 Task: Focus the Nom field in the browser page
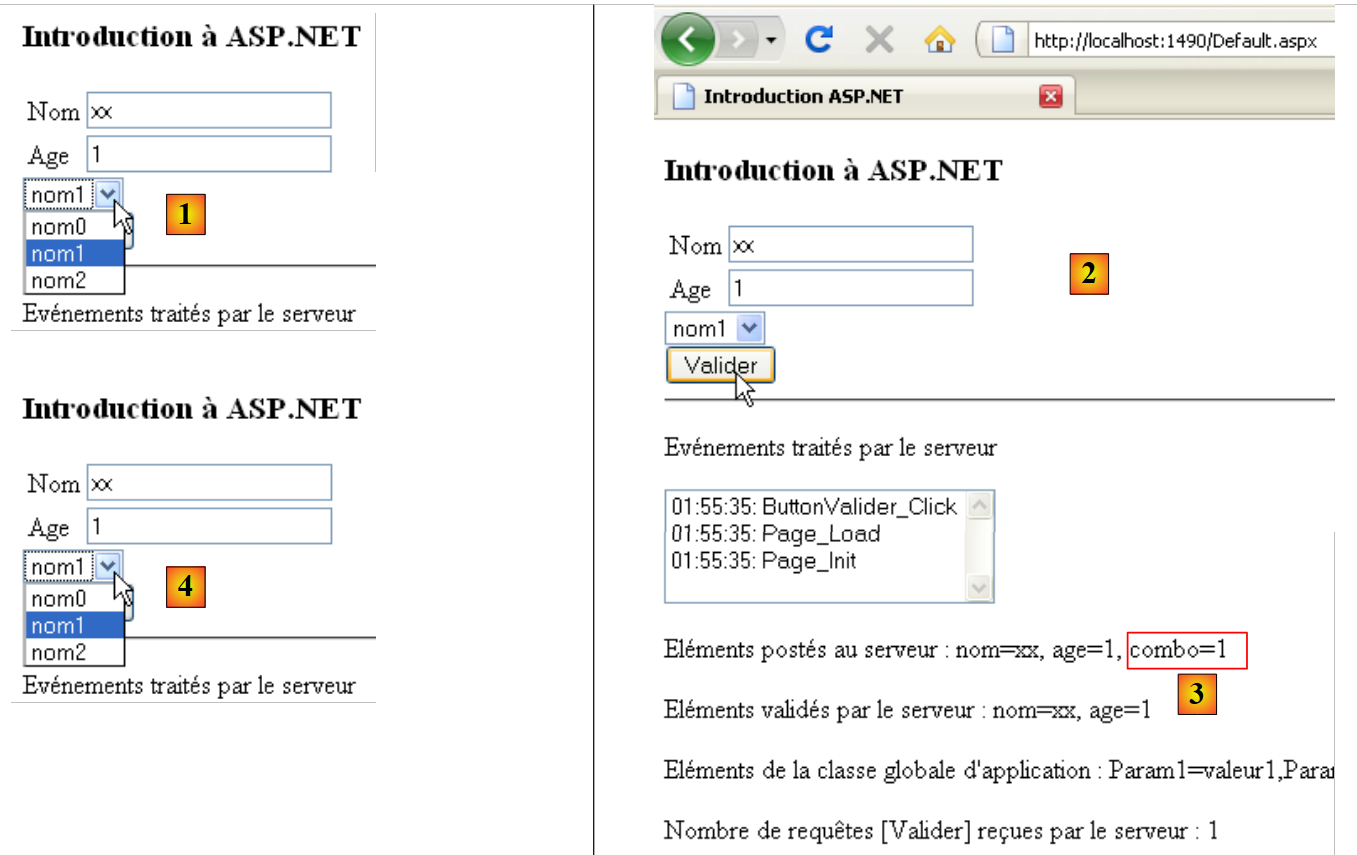tap(850, 244)
